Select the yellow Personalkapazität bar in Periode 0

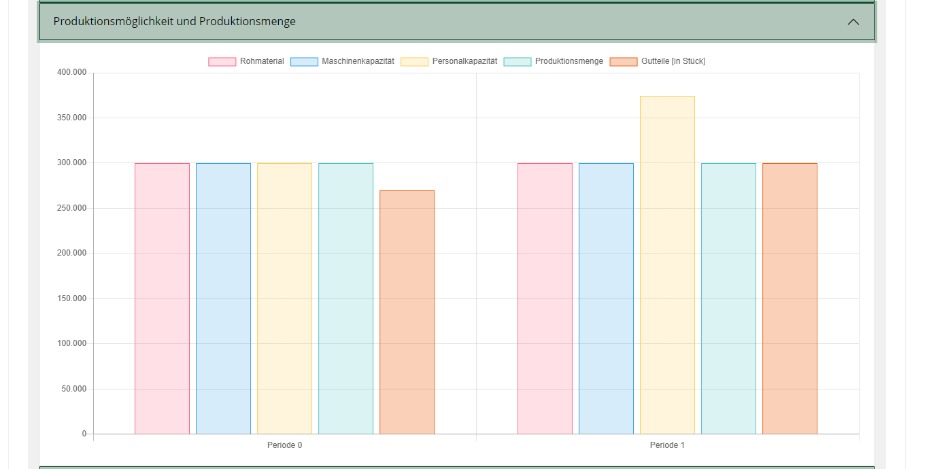pyautogui.click(x=285, y=299)
